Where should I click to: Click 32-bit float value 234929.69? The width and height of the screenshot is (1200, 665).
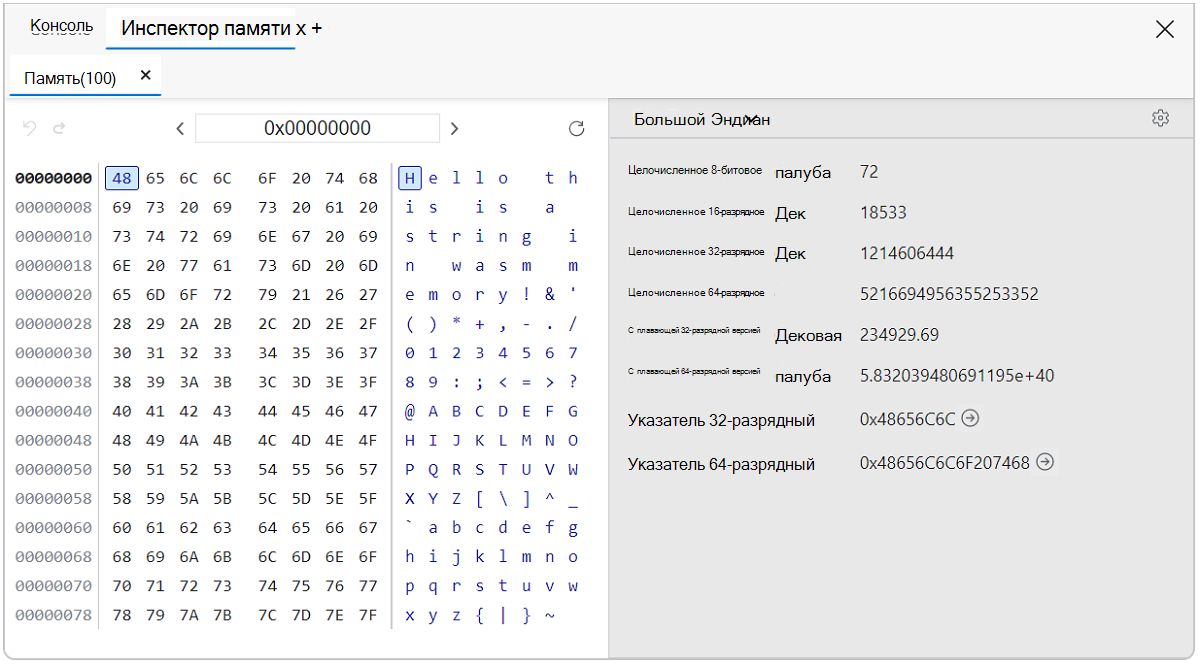tap(899, 335)
